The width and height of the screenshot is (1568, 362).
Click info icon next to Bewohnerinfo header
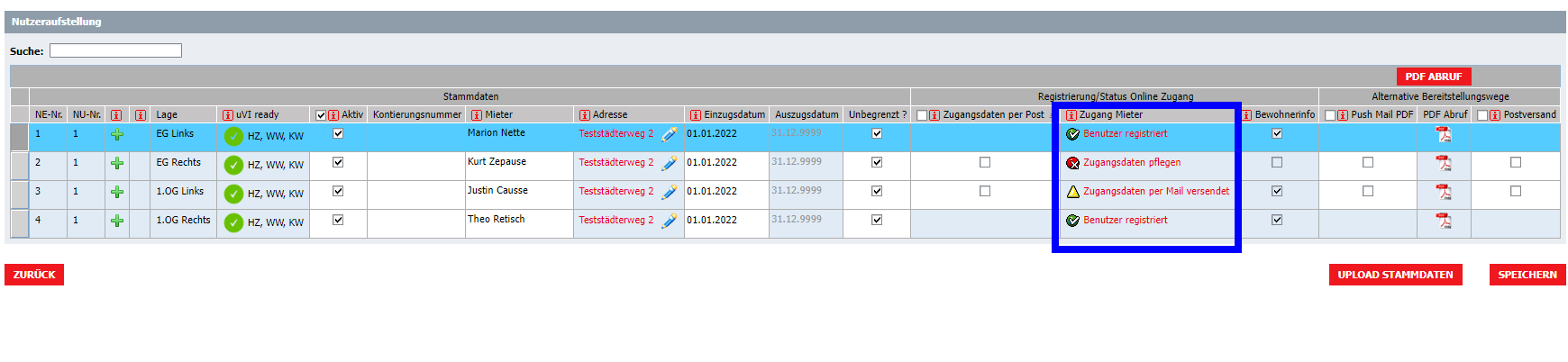1247,115
